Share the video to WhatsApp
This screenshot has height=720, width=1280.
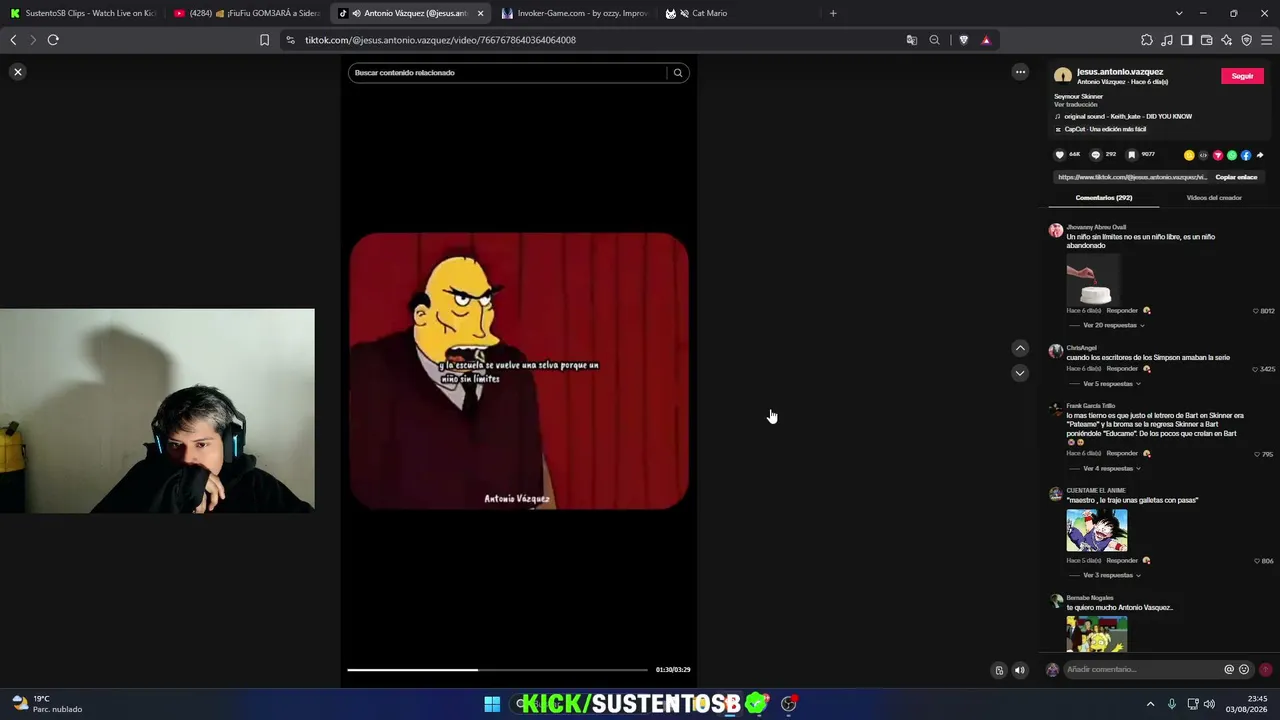tap(1232, 155)
